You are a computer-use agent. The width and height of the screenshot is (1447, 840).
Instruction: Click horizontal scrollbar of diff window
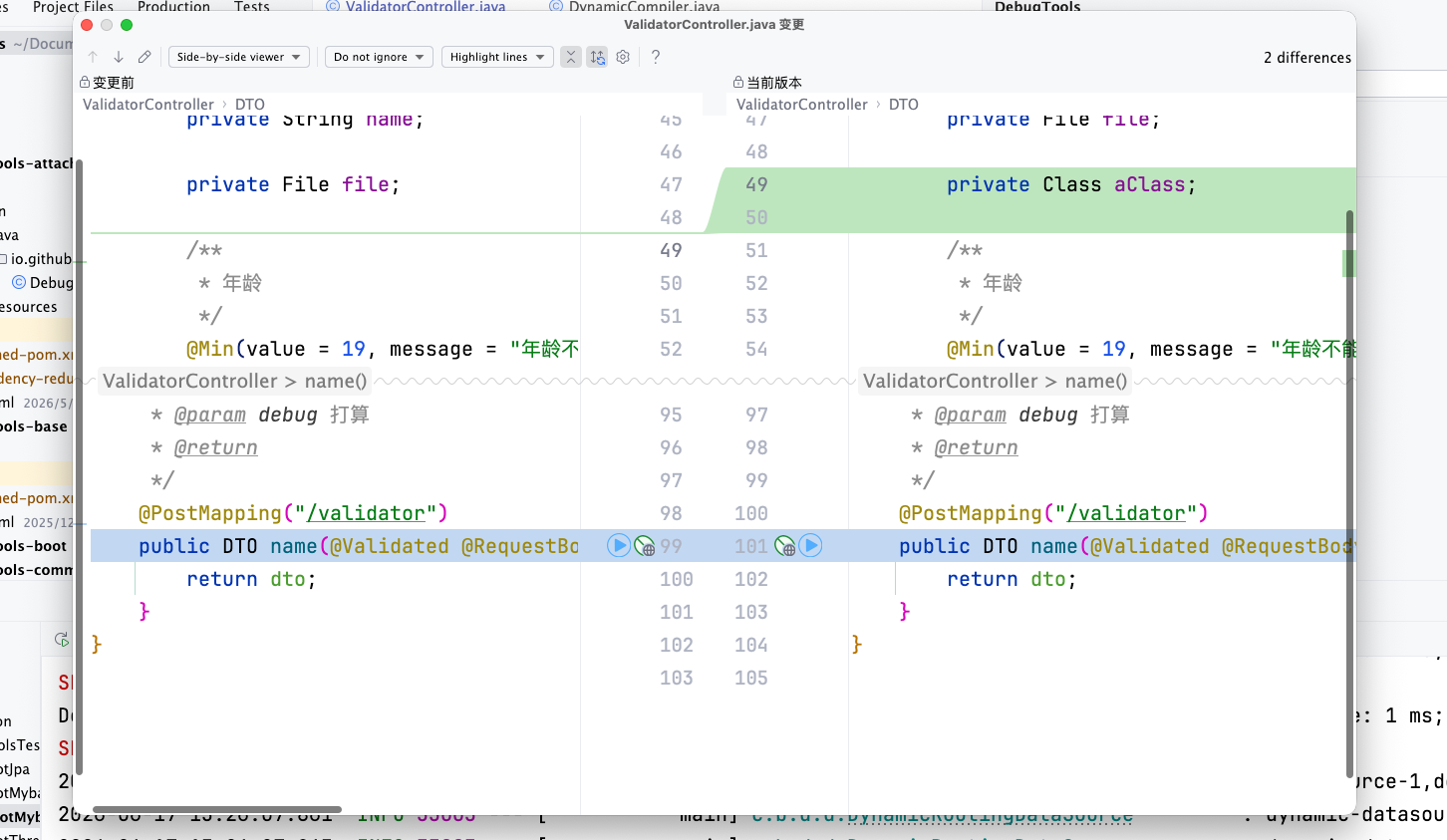click(x=217, y=809)
